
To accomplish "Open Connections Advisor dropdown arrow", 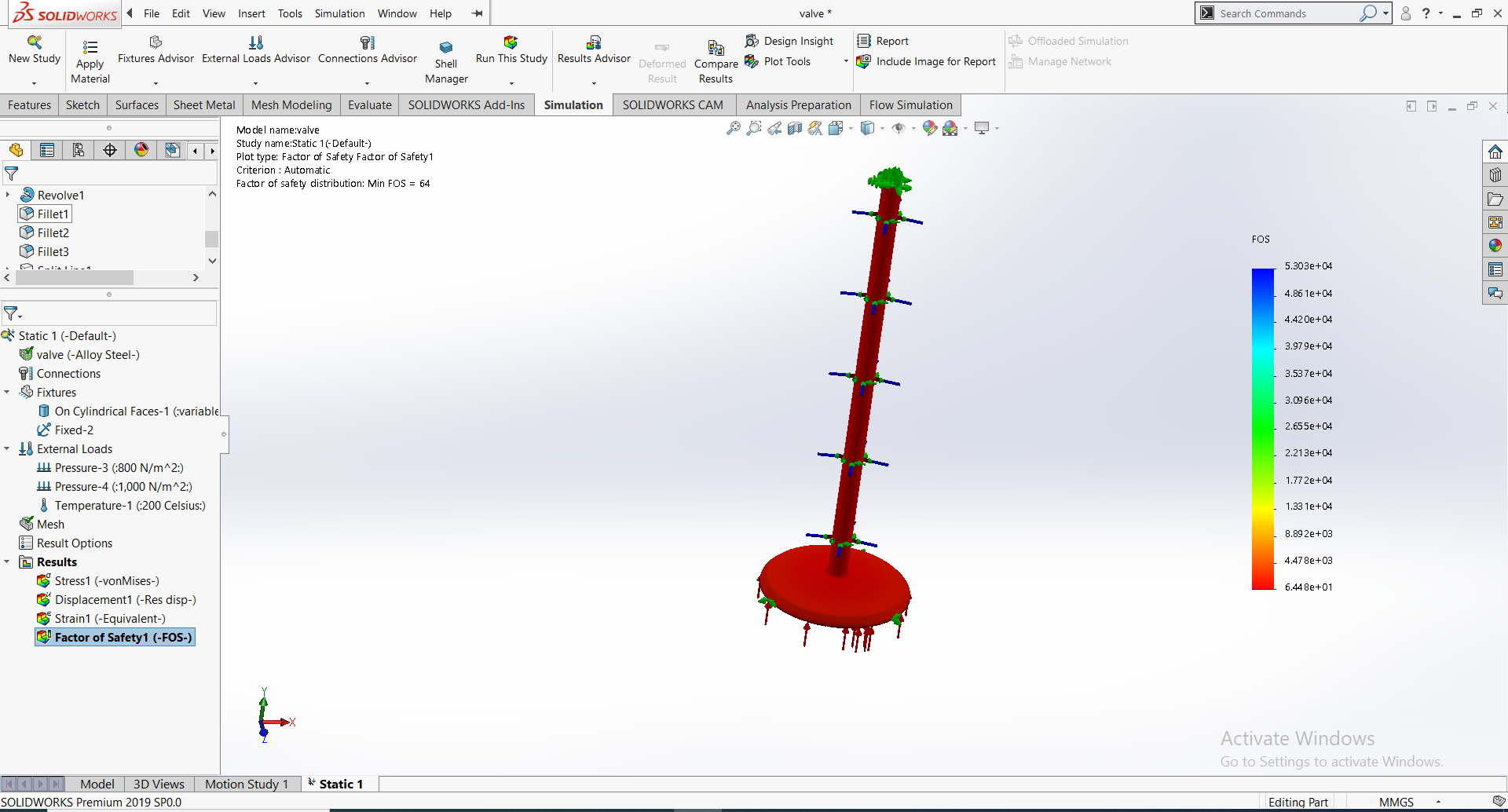I will coord(367,83).
